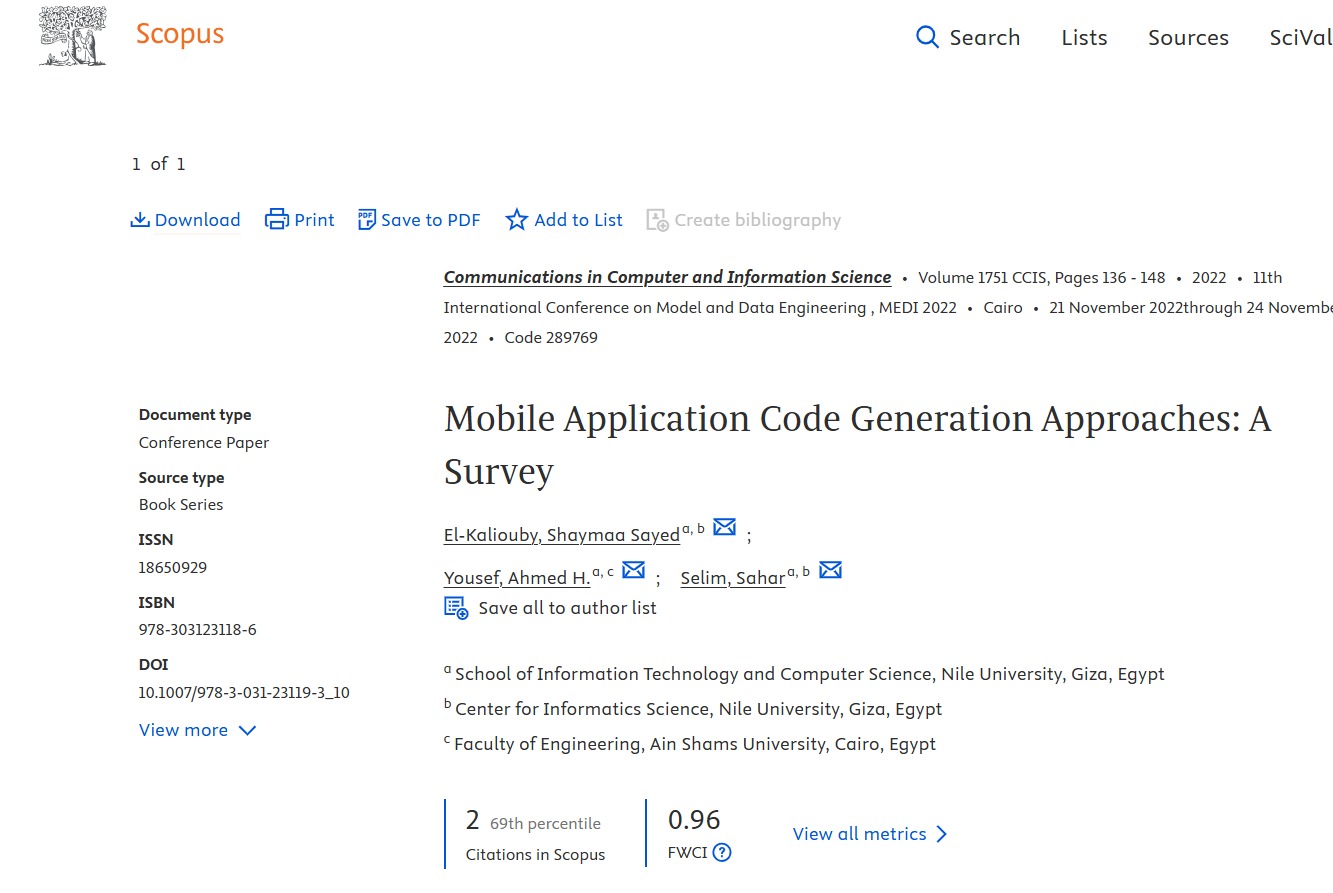Email El-Kaliouby via envelope icon

pos(724,527)
